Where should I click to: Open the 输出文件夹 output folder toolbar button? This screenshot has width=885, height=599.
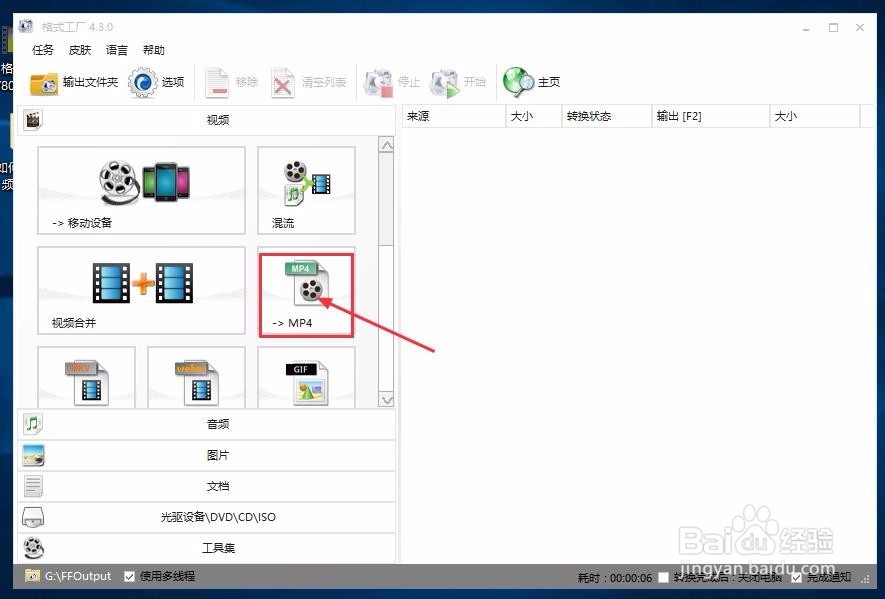click(73, 82)
